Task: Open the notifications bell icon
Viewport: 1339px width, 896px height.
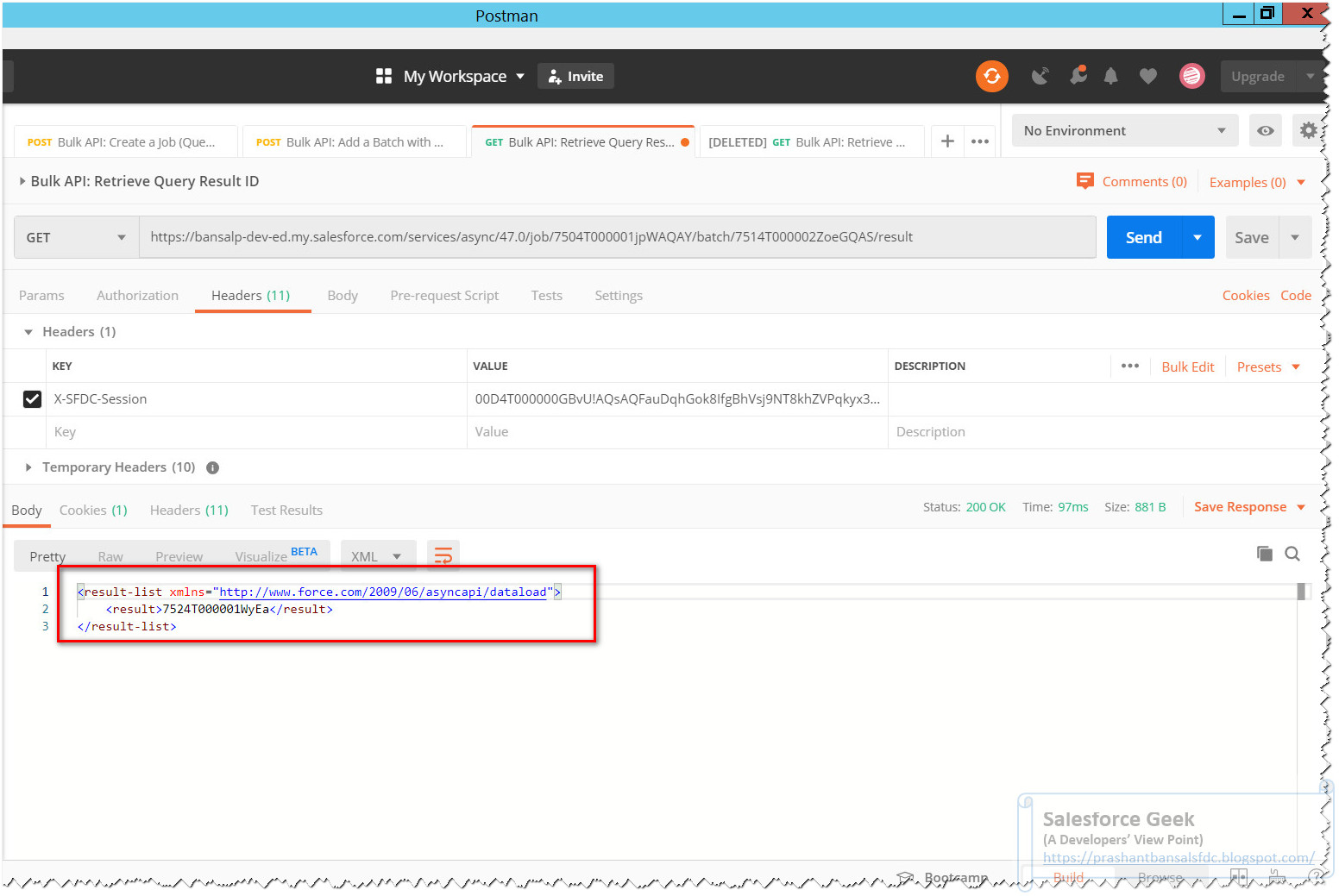Action: (1110, 76)
